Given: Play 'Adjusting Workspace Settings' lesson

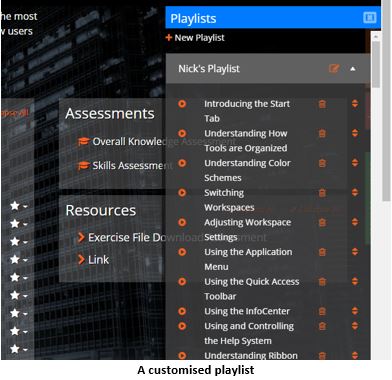Looking at the screenshot, I should coord(182,222).
